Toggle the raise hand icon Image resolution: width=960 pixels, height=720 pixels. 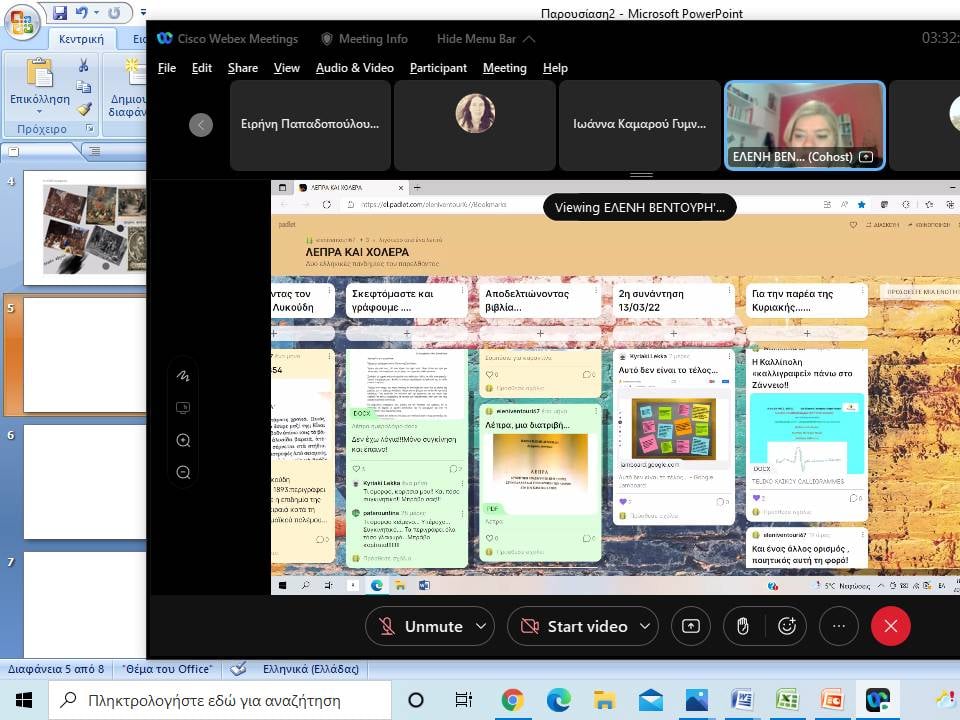pos(742,626)
